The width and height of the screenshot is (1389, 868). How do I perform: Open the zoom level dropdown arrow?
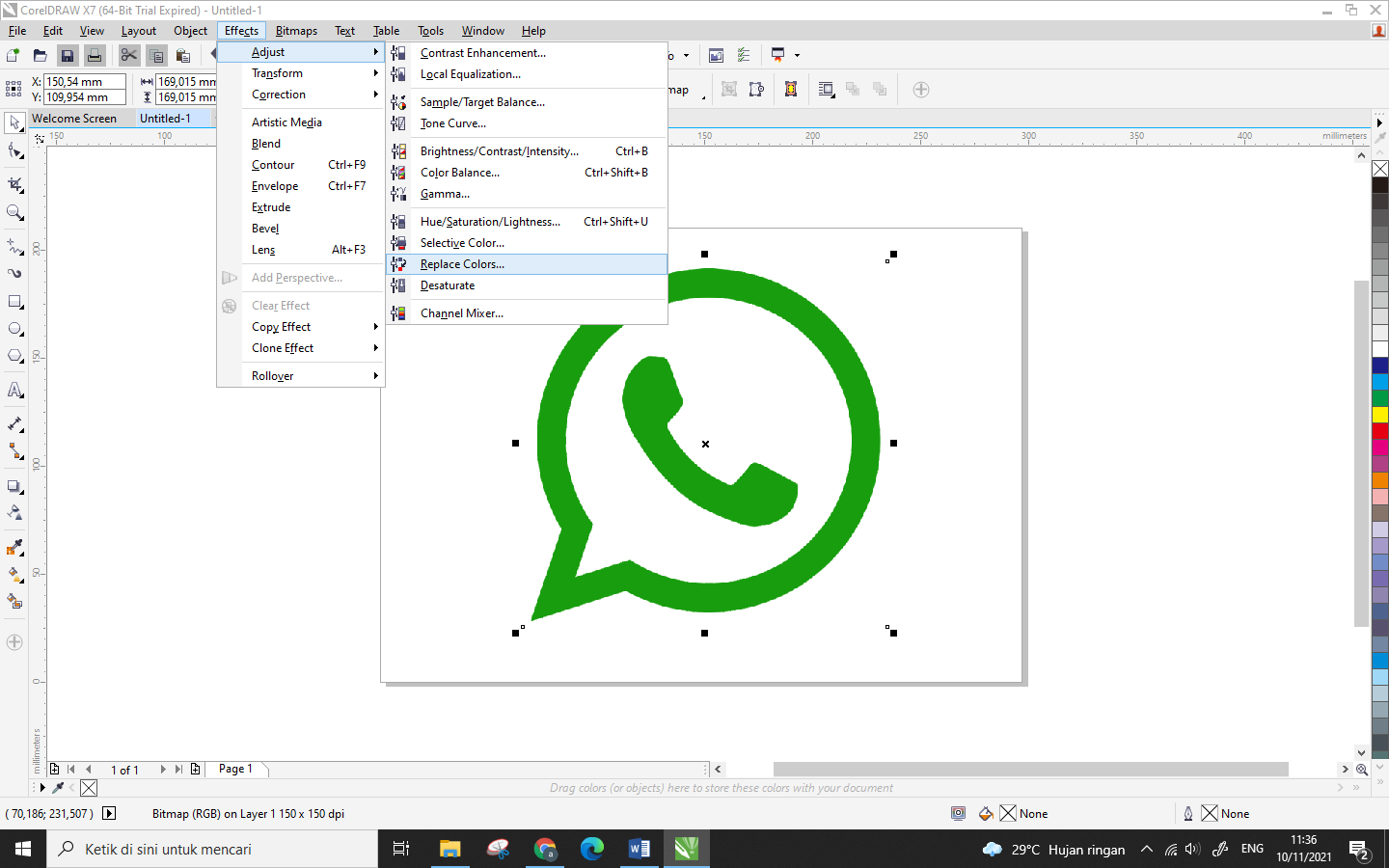click(686, 56)
